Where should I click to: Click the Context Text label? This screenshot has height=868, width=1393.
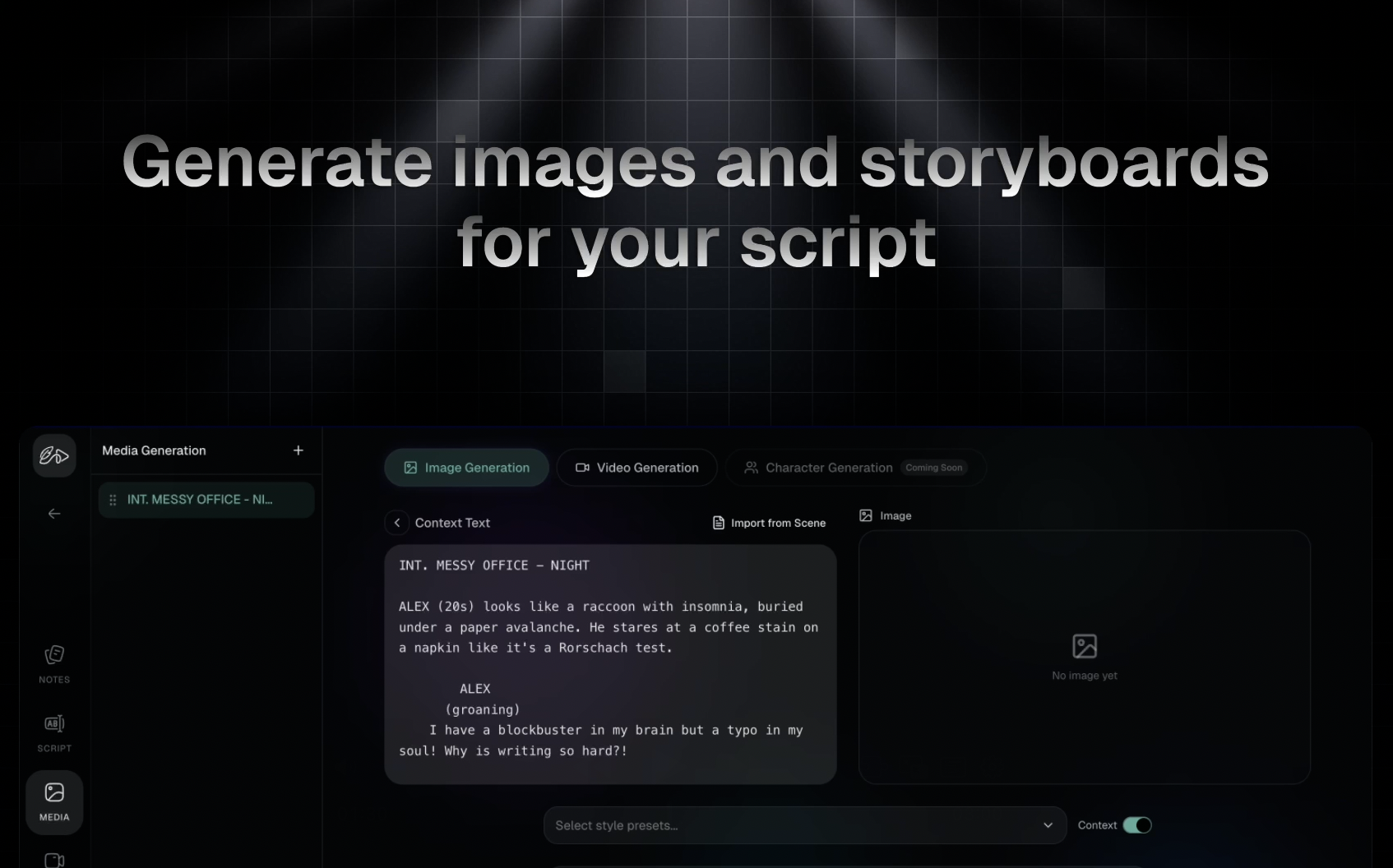452,523
